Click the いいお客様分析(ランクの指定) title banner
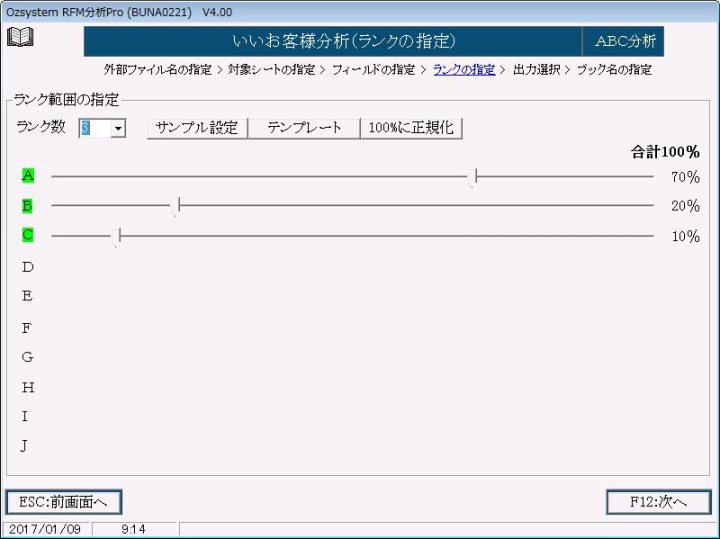720x539 pixels. click(x=333, y=41)
